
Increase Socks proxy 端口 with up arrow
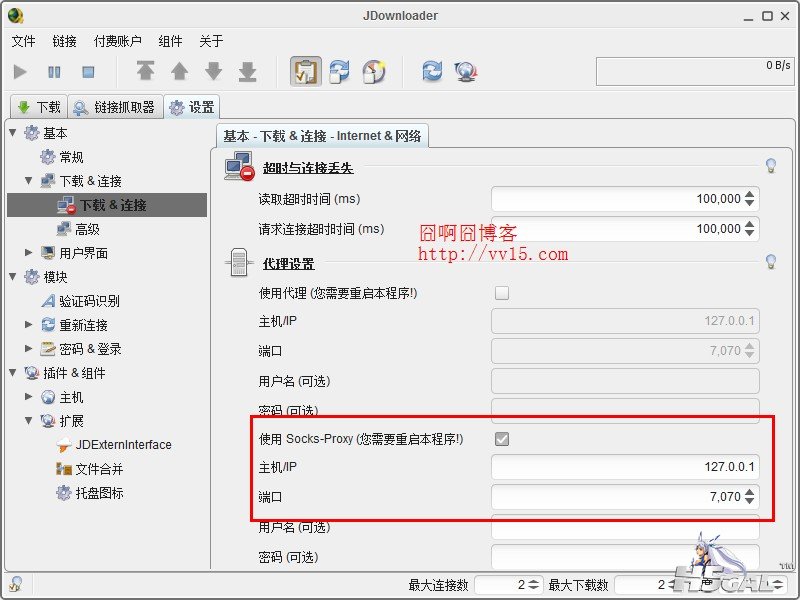749,492
